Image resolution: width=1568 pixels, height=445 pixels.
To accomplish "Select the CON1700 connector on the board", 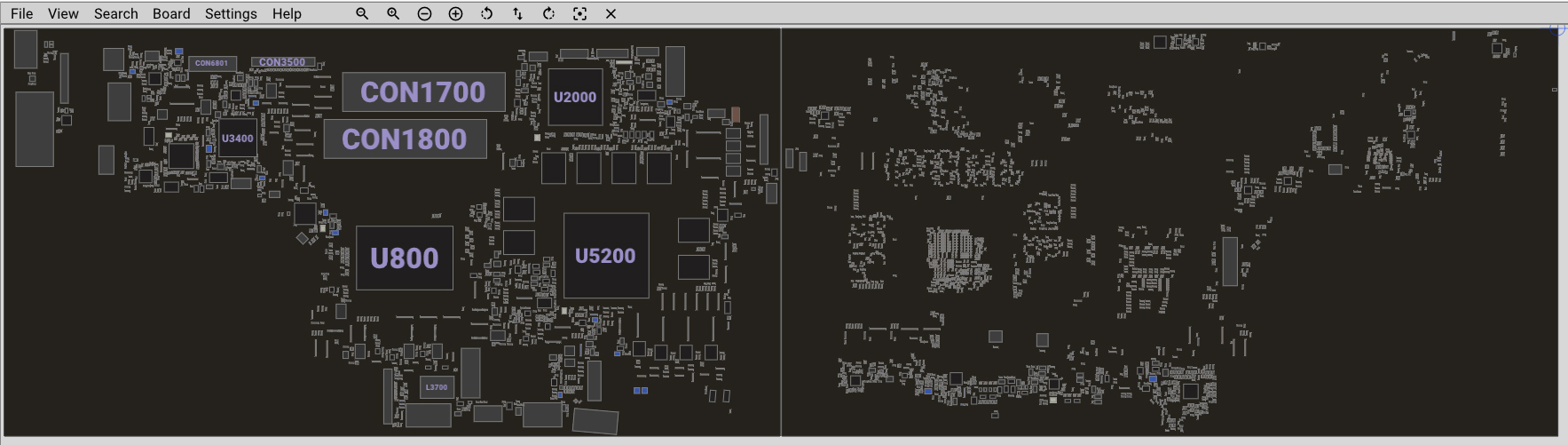I will click(x=423, y=92).
